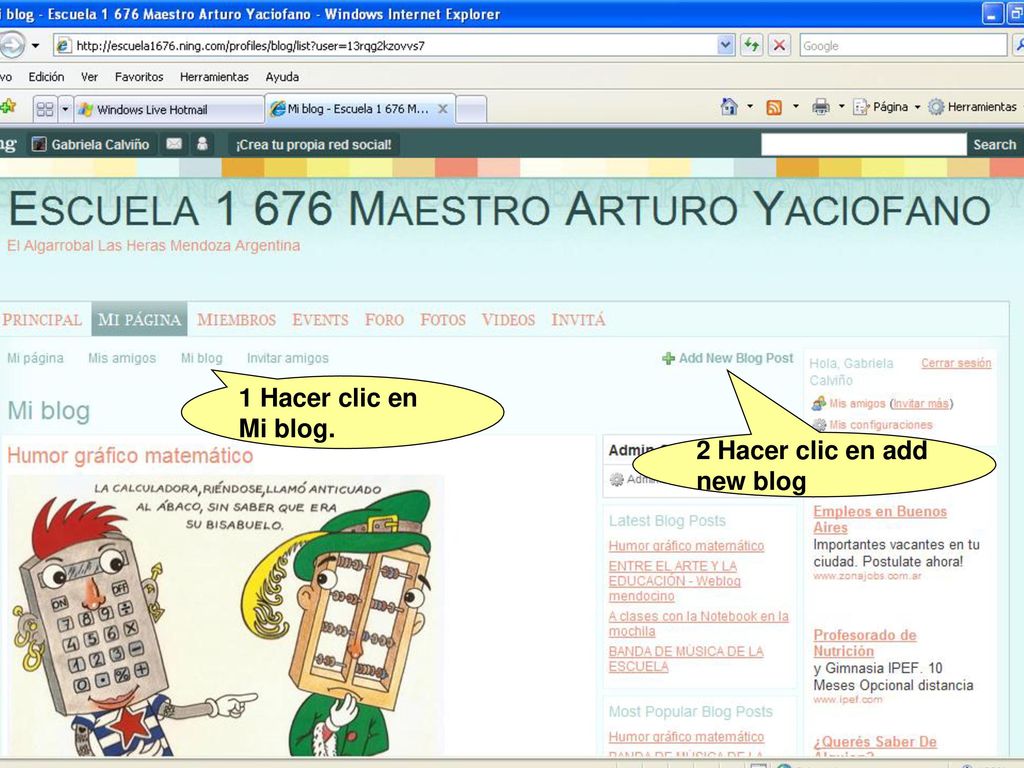Click the Gabriela Calviño profile button
Image resolution: width=1024 pixels, height=768 pixels.
click(91, 144)
